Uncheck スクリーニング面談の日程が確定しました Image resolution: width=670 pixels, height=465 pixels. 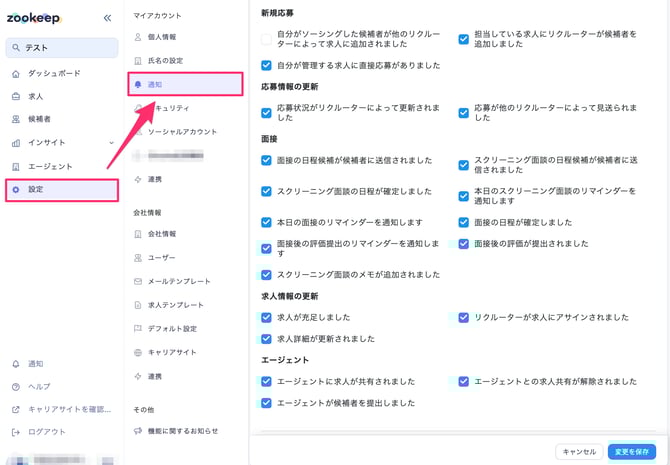[266, 191]
